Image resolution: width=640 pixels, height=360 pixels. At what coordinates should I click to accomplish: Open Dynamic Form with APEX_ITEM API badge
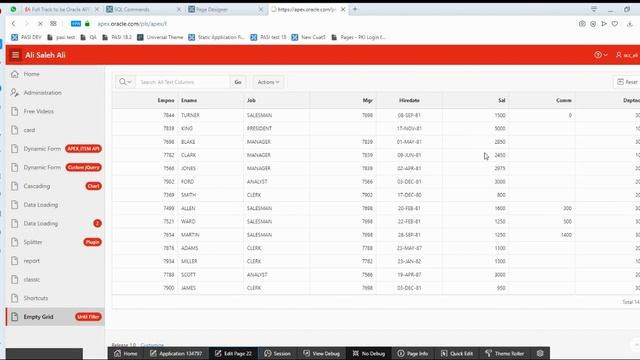[x=55, y=149]
